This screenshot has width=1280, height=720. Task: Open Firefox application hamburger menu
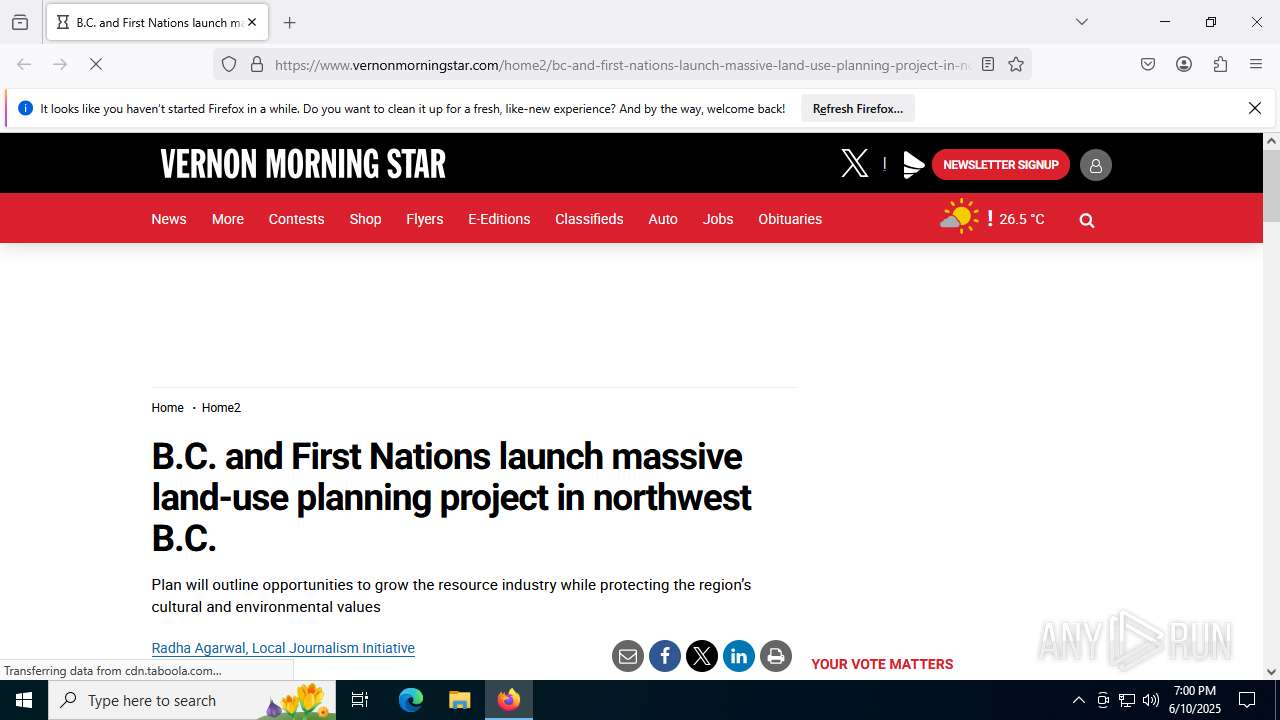[1256, 64]
